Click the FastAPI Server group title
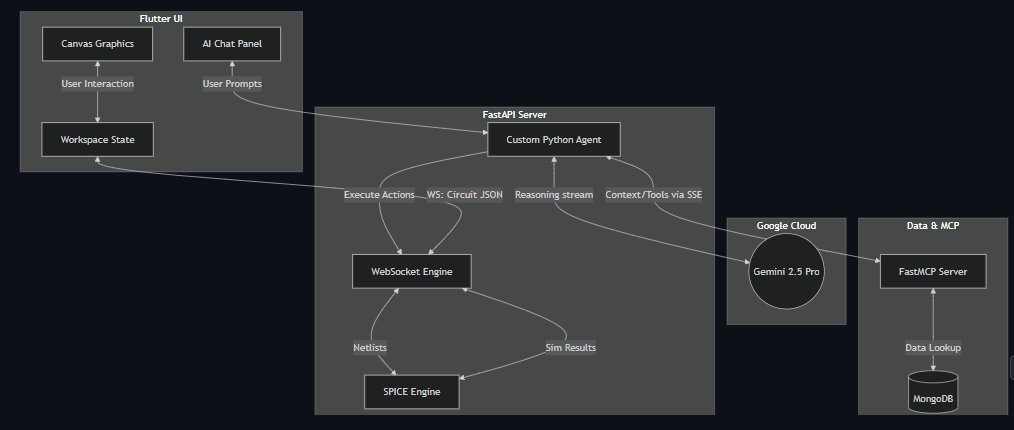 pos(515,114)
